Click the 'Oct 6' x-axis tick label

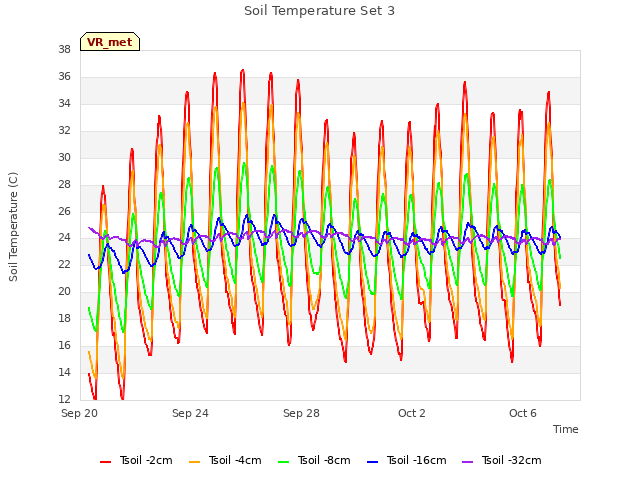(523, 413)
